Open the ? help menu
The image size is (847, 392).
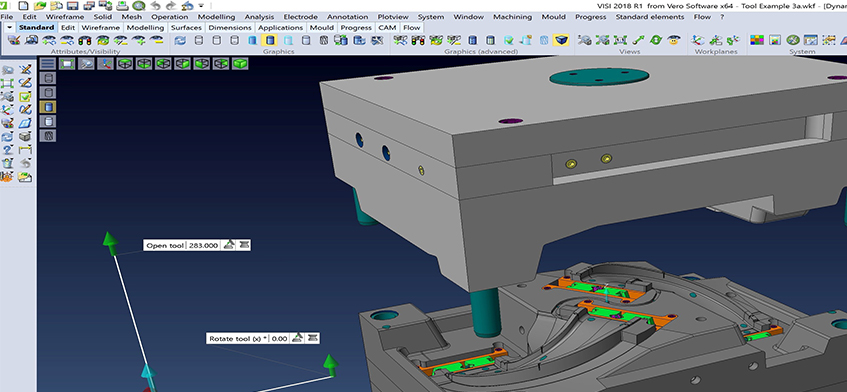point(722,17)
